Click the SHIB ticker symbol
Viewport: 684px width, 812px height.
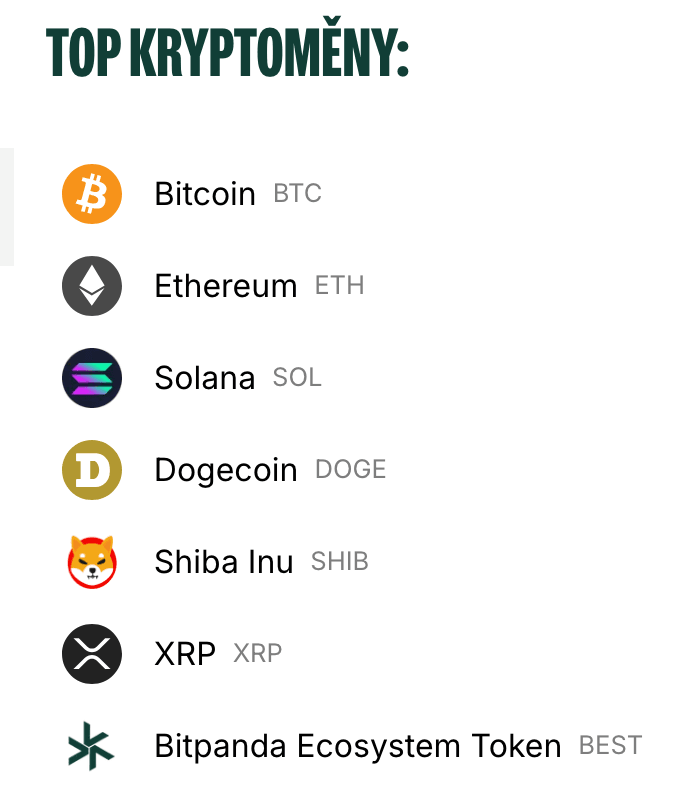340,562
